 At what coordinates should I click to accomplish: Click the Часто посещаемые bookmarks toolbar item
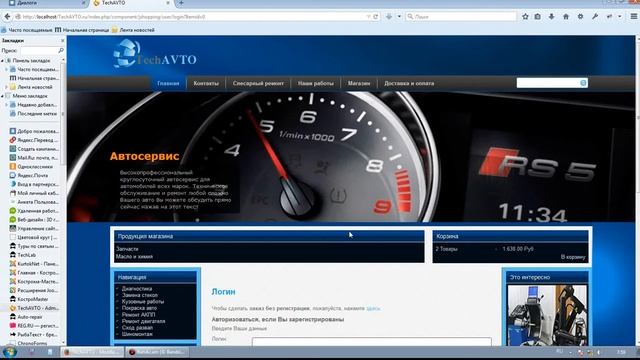click(27, 30)
